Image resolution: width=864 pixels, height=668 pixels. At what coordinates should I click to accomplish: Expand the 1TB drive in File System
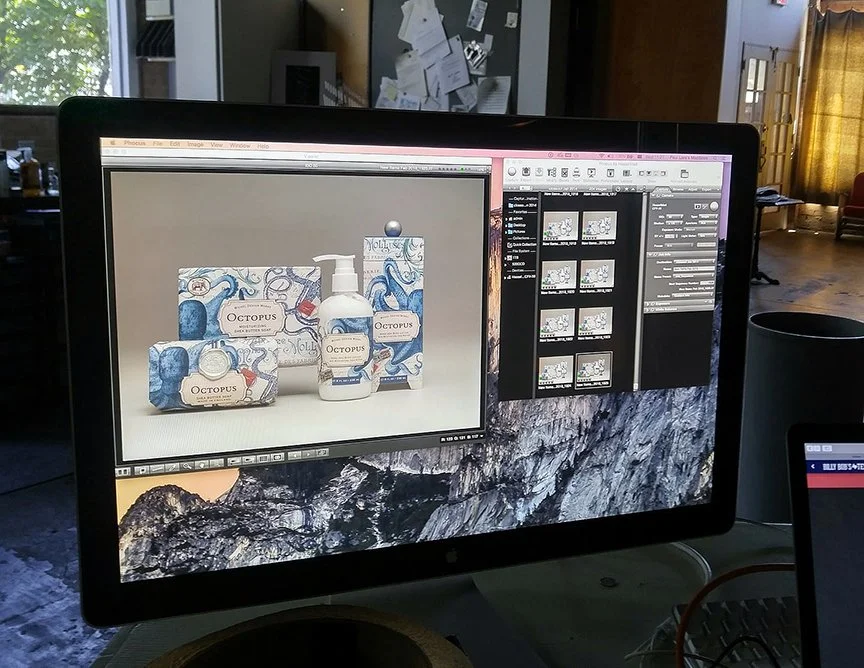505,258
